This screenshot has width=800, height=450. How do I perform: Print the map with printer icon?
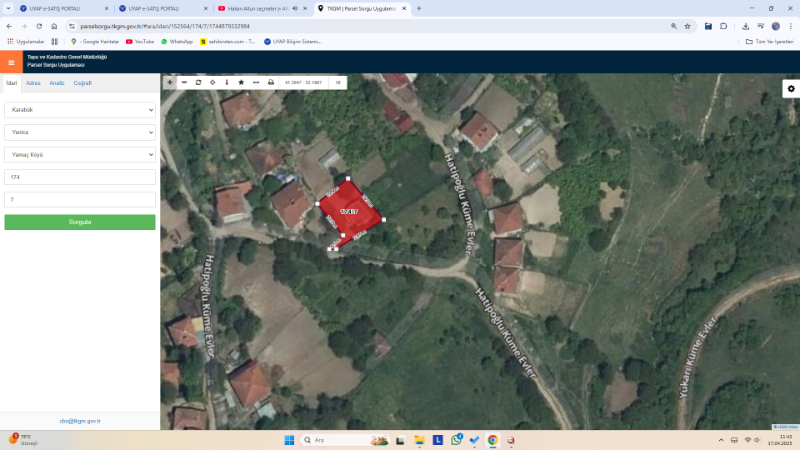[x=271, y=82]
